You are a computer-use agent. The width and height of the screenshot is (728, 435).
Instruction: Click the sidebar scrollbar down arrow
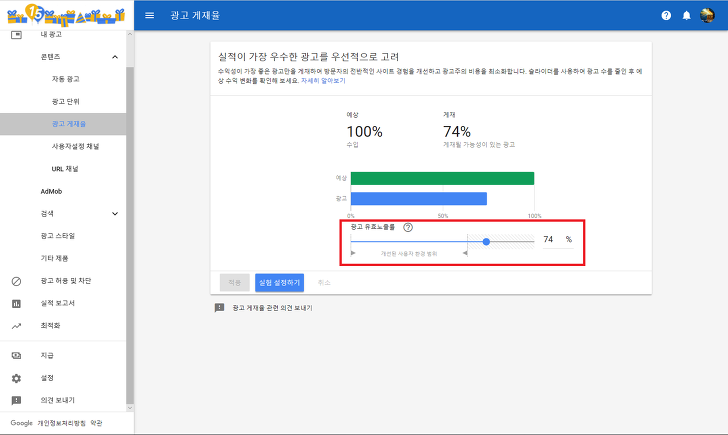pyautogui.click(x=130, y=408)
